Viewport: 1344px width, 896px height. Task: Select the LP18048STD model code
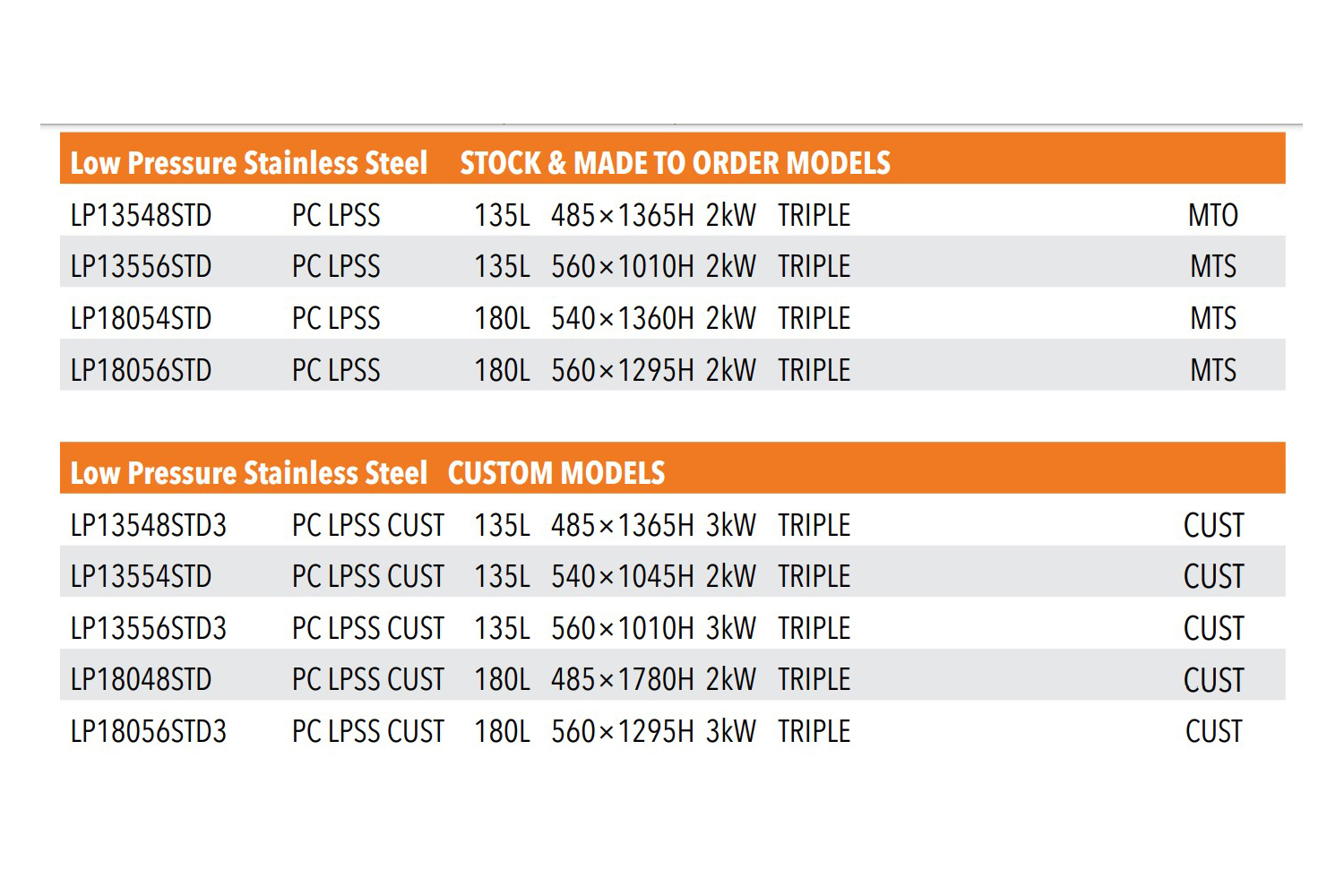(x=141, y=679)
